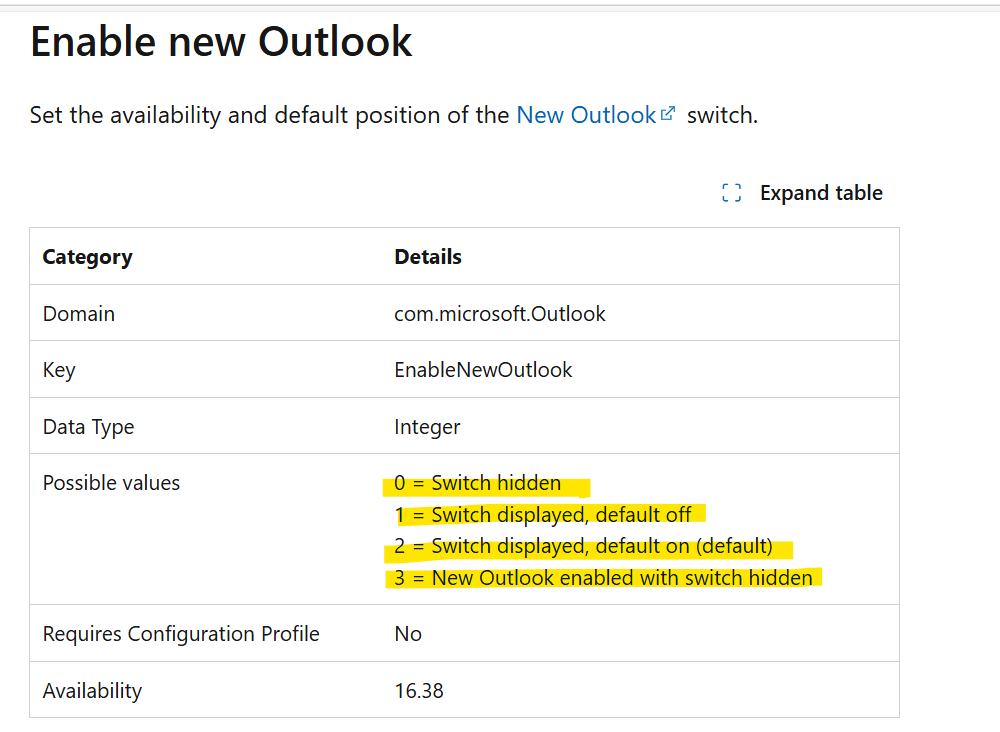Click the highlighted Switch hidden value line

point(484,482)
